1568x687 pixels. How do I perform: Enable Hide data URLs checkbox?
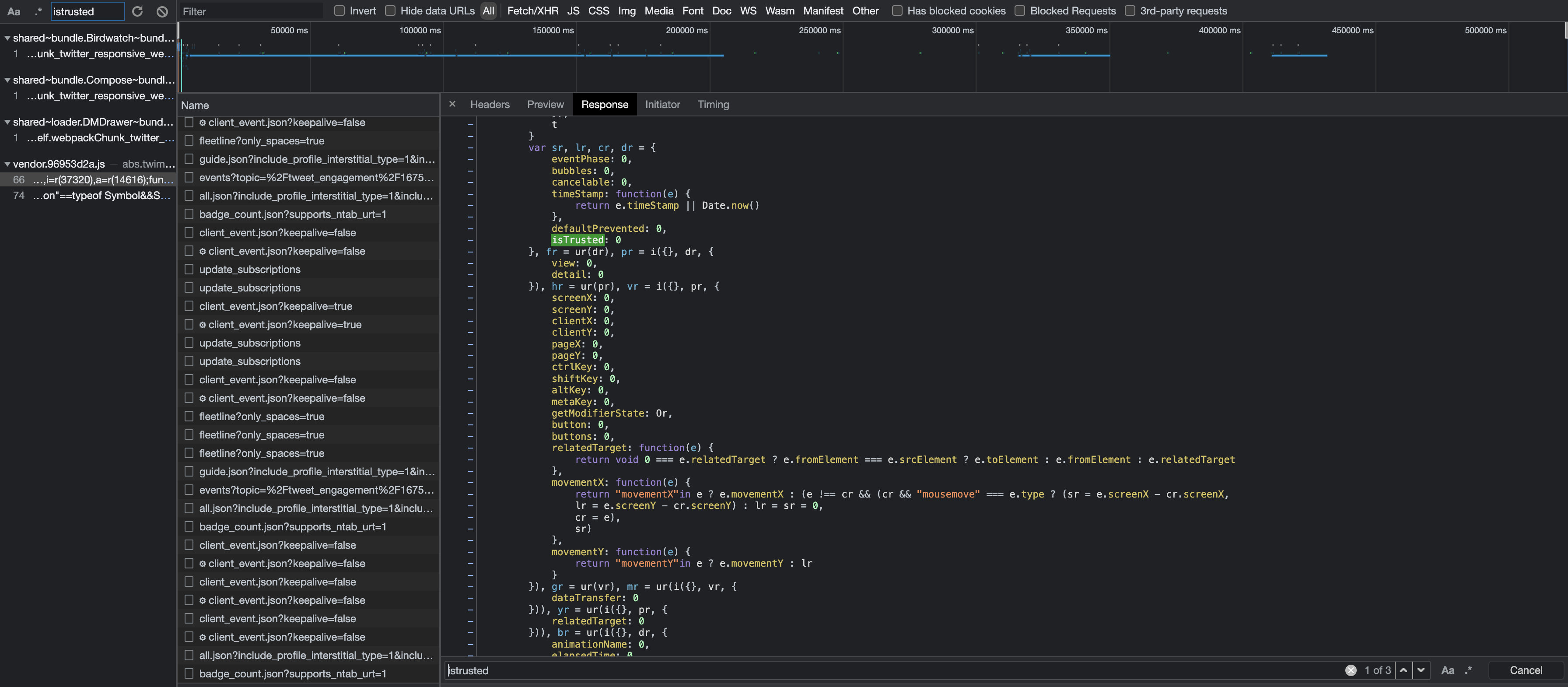[390, 11]
